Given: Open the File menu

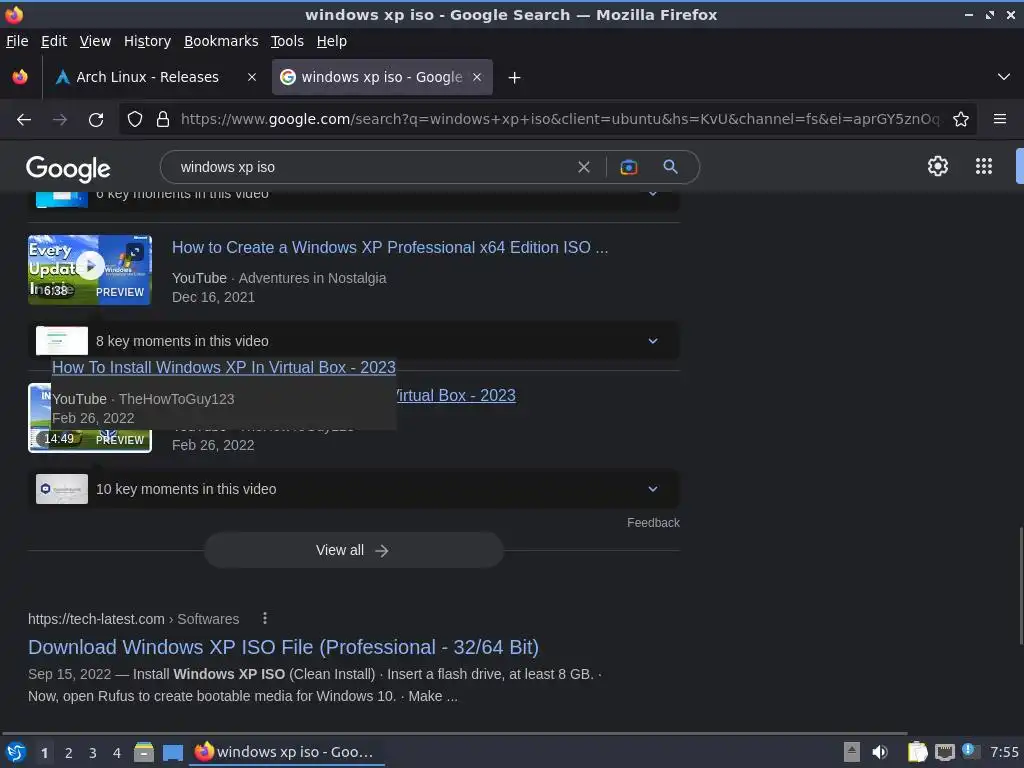Looking at the screenshot, I should pyautogui.click(x=17, y=41).
